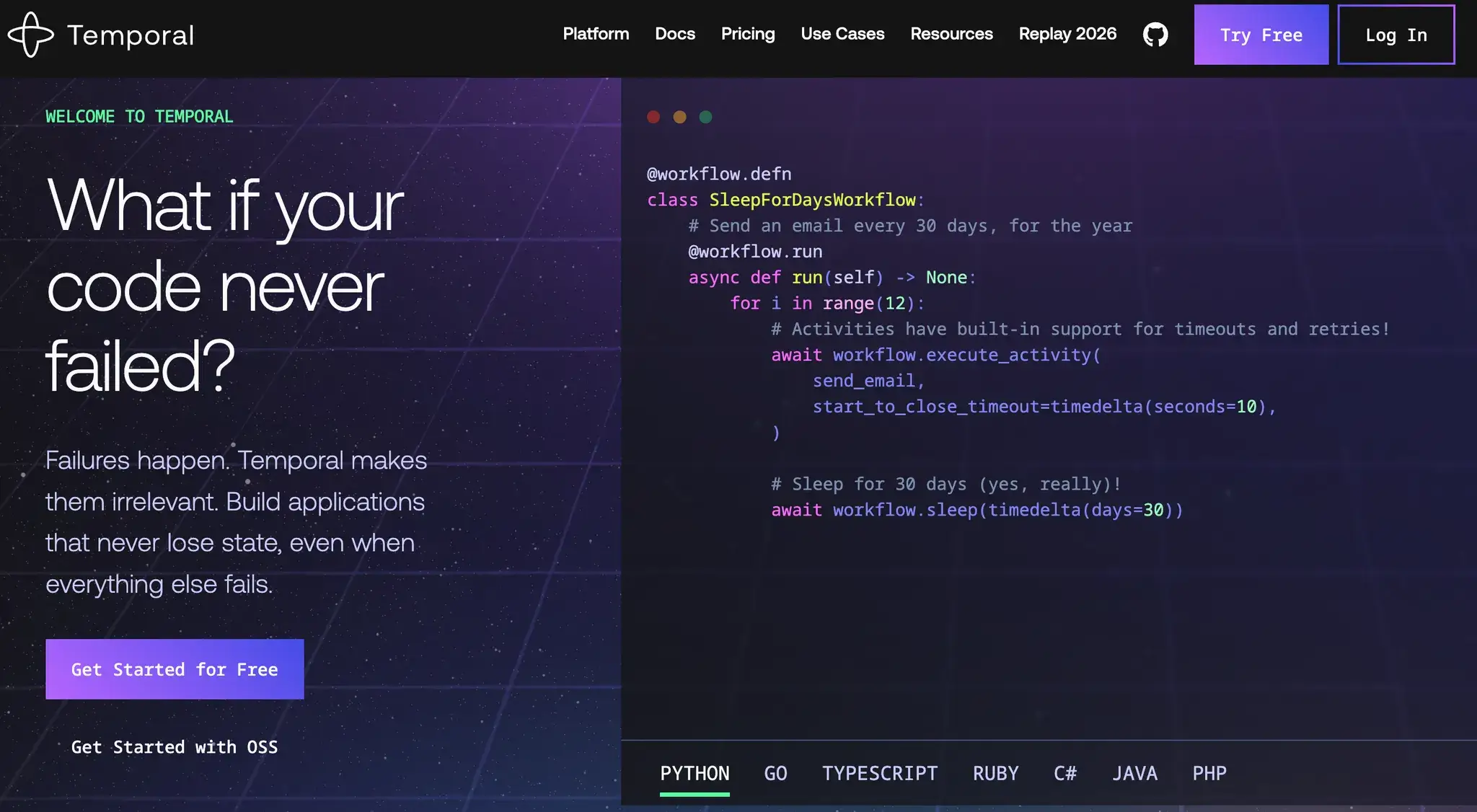Open the Pricing page
This screenshot has height=812, width=1477.
coord(748,34)
